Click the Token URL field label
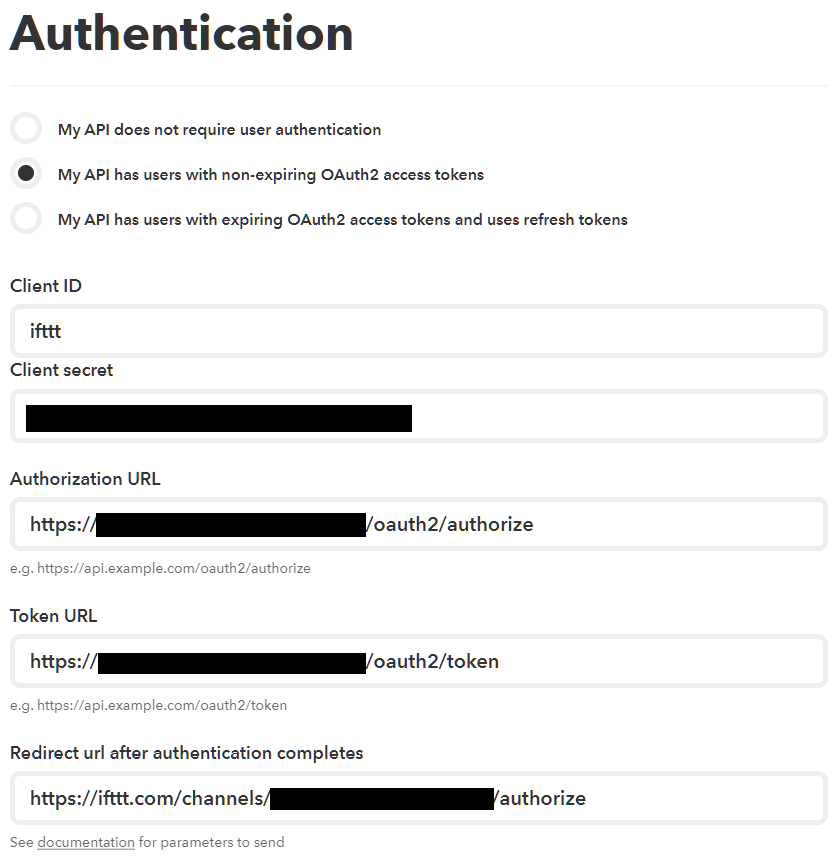Viewport: 839px width, 860px height. coord(54,616)
